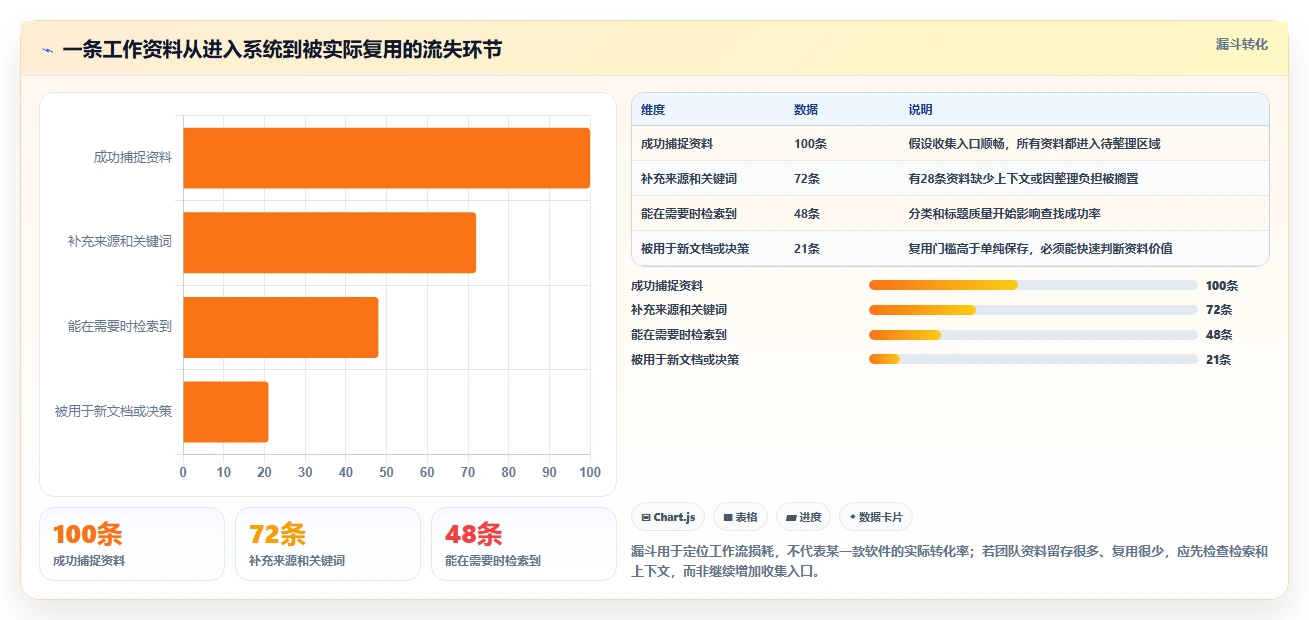Click the x-axis tick value 20
This screenshot has height=620, width=1309.
pyautogui.click(x=264, y=472)
